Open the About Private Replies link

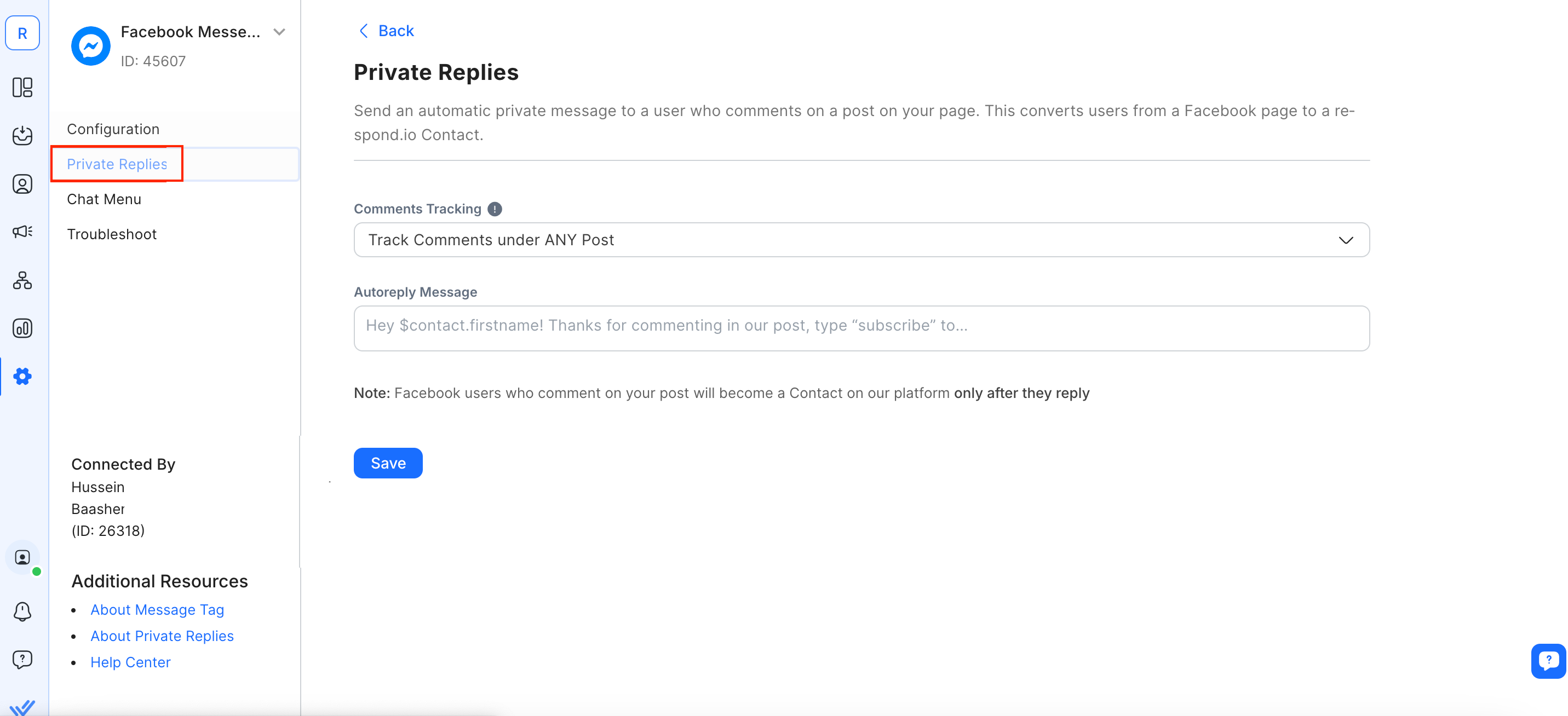tap(162, 636)
